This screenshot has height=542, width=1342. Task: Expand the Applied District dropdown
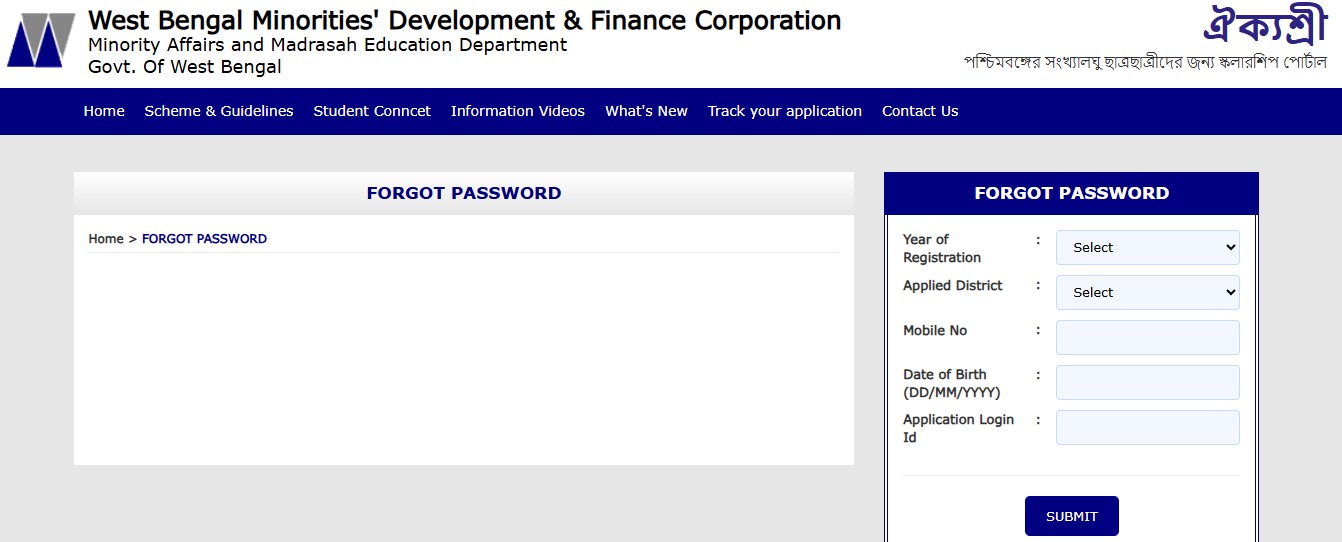1147,292
